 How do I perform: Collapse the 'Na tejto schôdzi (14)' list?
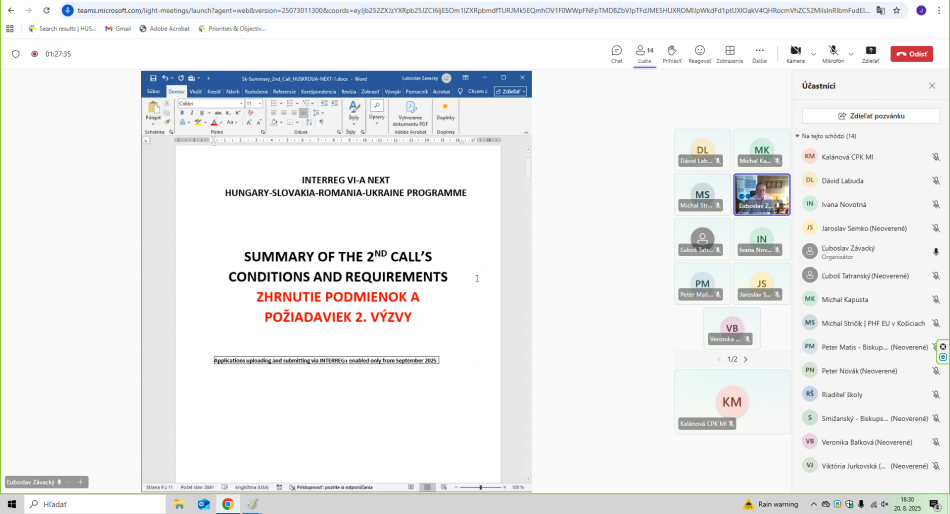[x=798, y=136]
